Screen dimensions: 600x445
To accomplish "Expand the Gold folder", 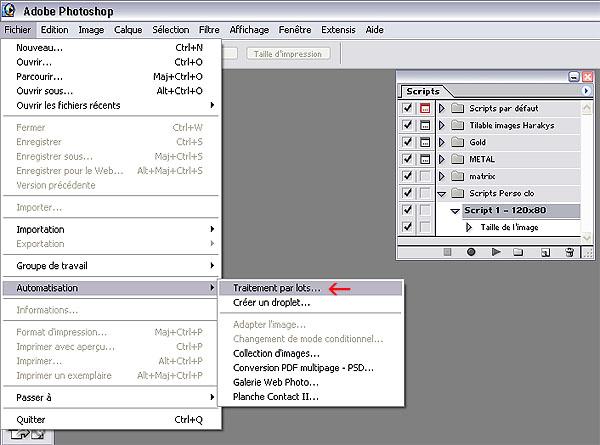I will 442,142.
